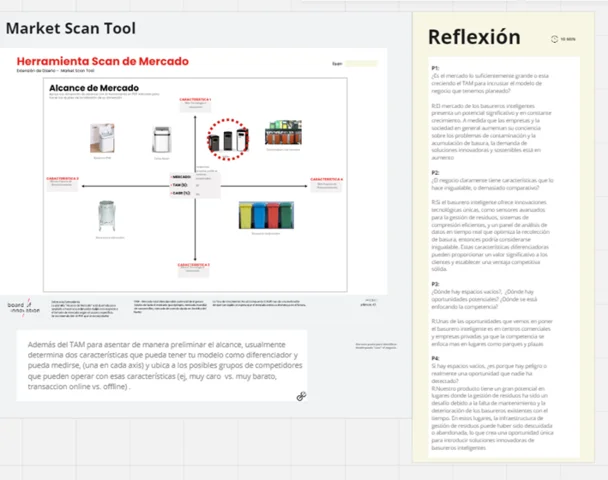Click the P3 question label in Reflexión
The height and width of the screenshot is (480, 608).
tap(435, 284)
